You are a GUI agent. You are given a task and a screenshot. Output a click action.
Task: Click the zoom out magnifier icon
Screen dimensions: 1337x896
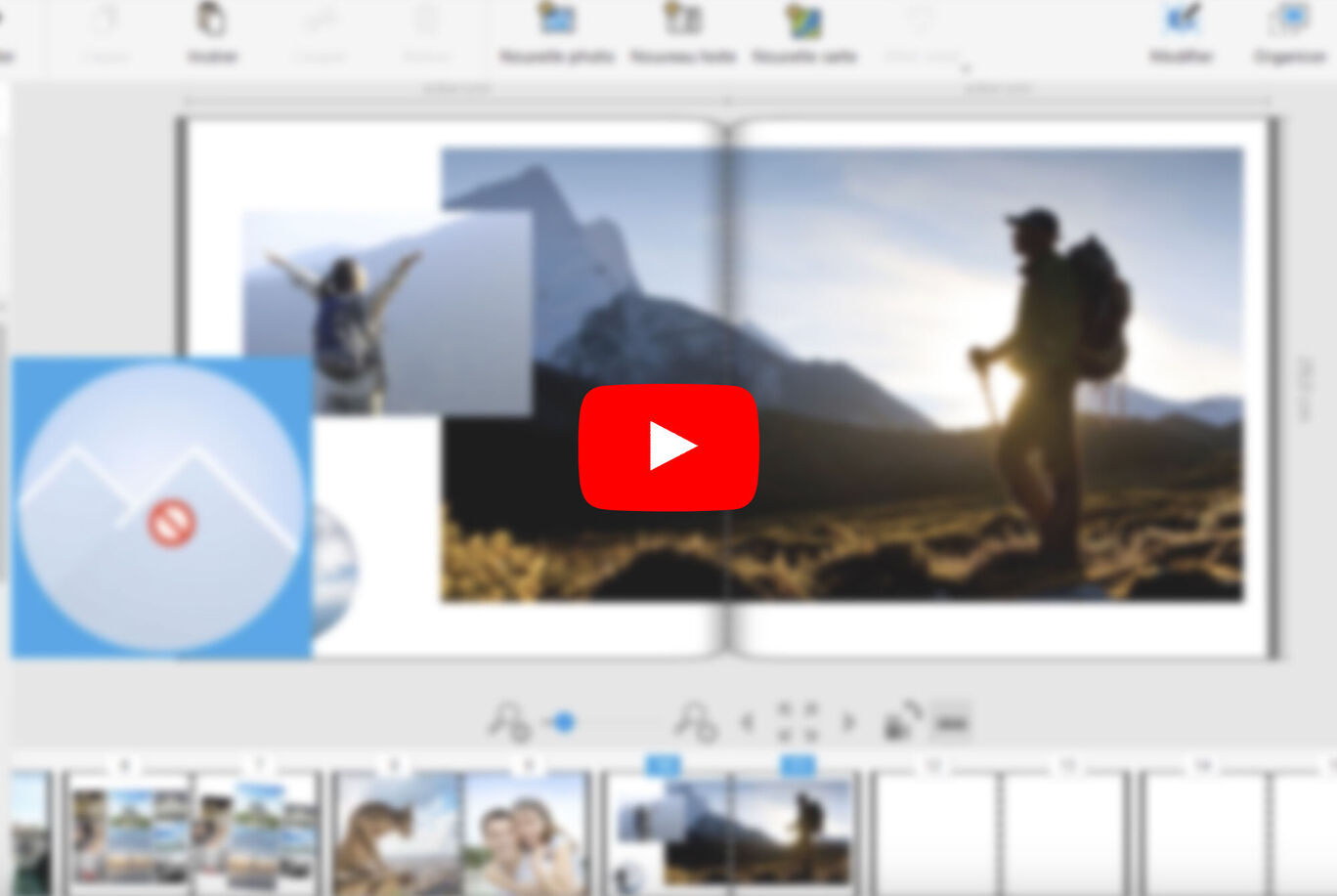click(x=508, y=722)
